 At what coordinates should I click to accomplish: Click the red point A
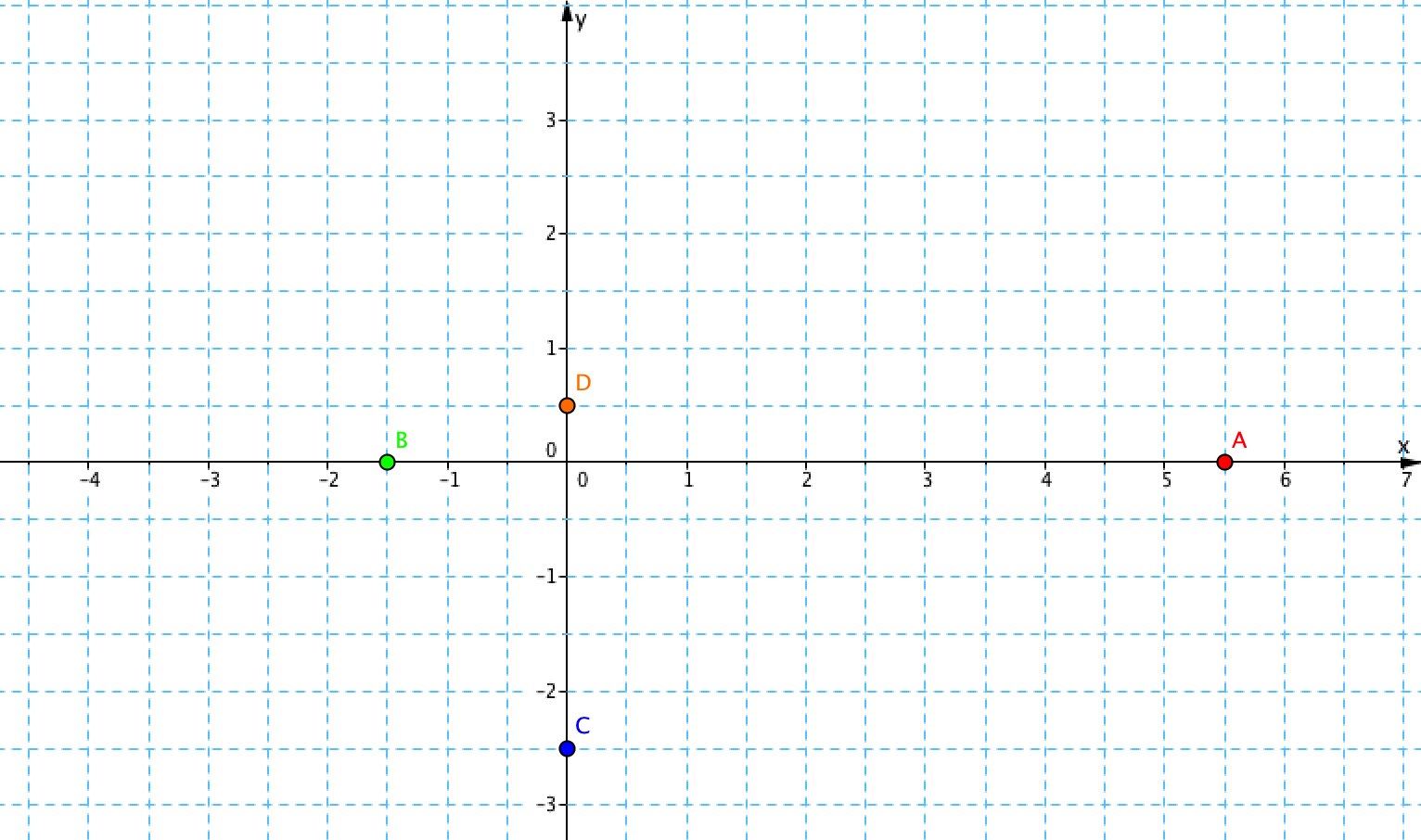click(x=1224, y=462)
